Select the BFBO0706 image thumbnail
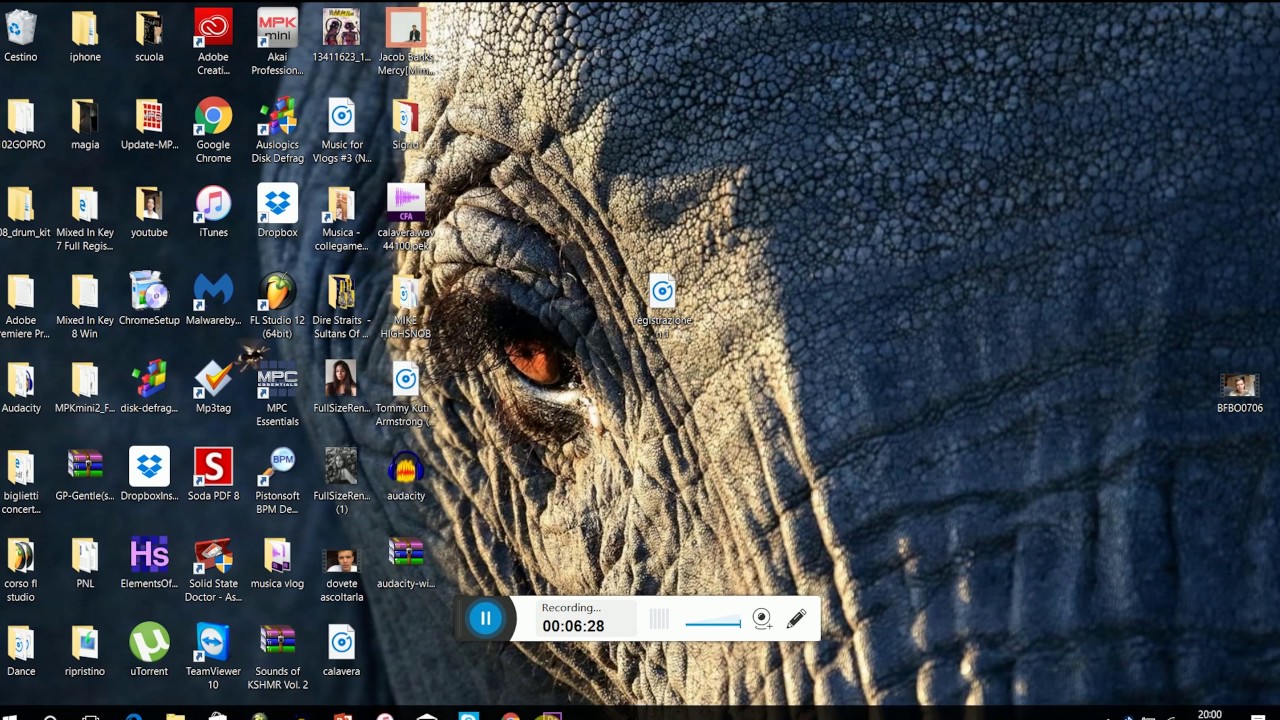Image resolution: width=1280 pixels, height=720 pixels. [1239, 387]
